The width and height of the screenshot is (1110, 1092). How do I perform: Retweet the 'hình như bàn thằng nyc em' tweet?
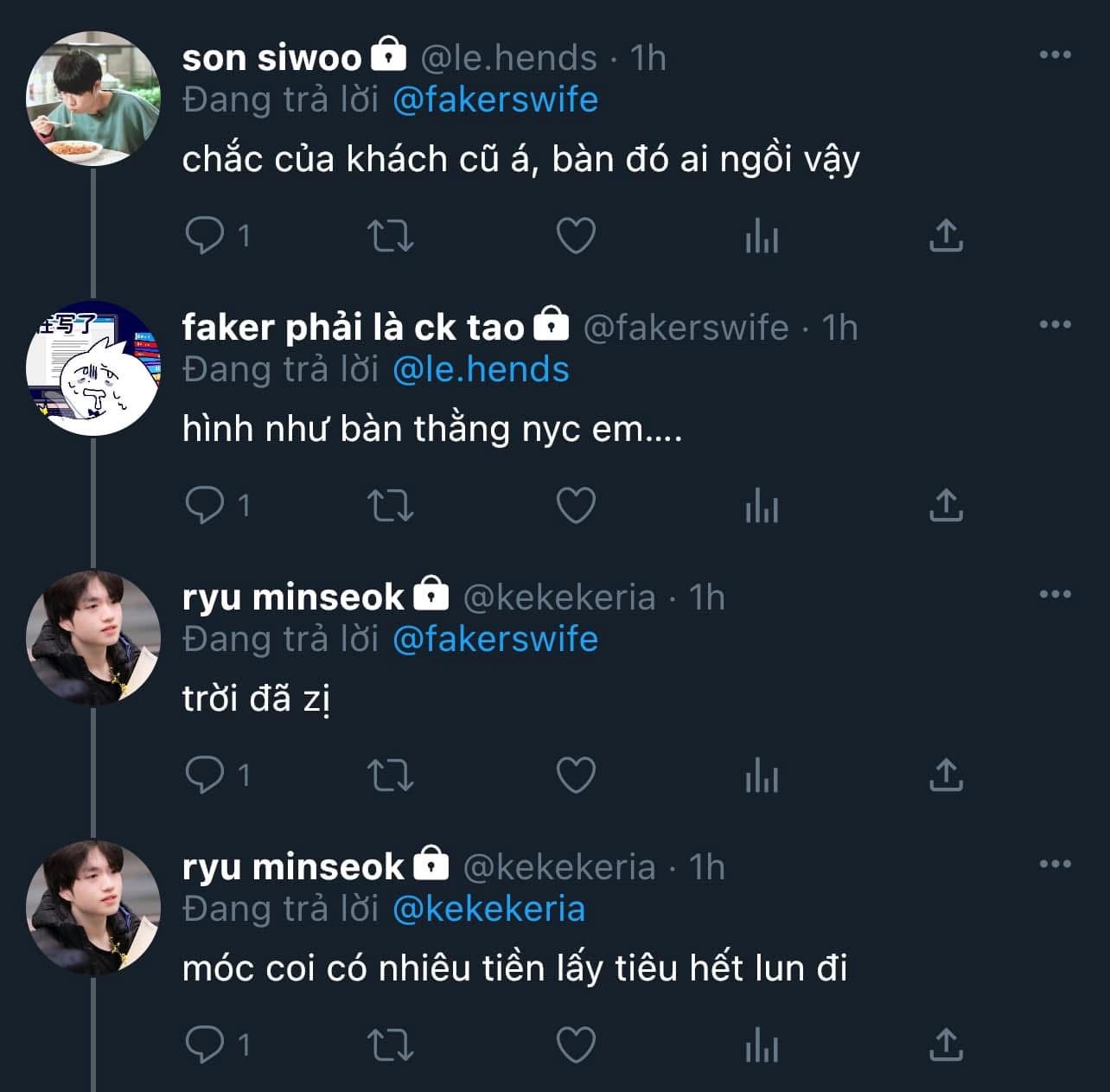tap(391, 505)
